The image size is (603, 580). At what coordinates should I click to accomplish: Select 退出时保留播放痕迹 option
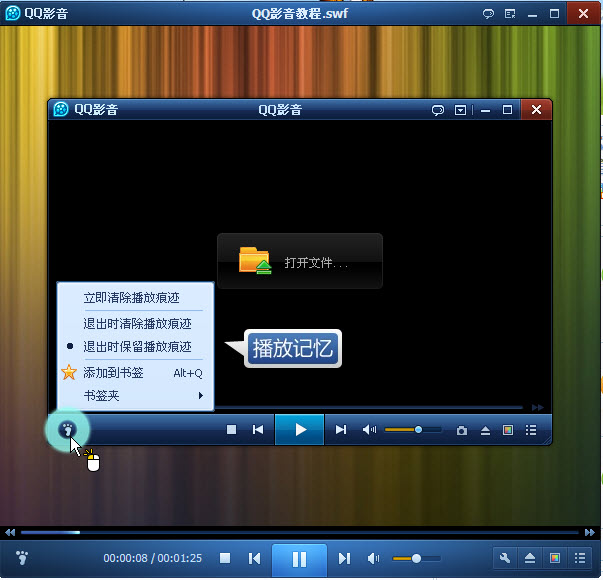click(x=135, y=347)
